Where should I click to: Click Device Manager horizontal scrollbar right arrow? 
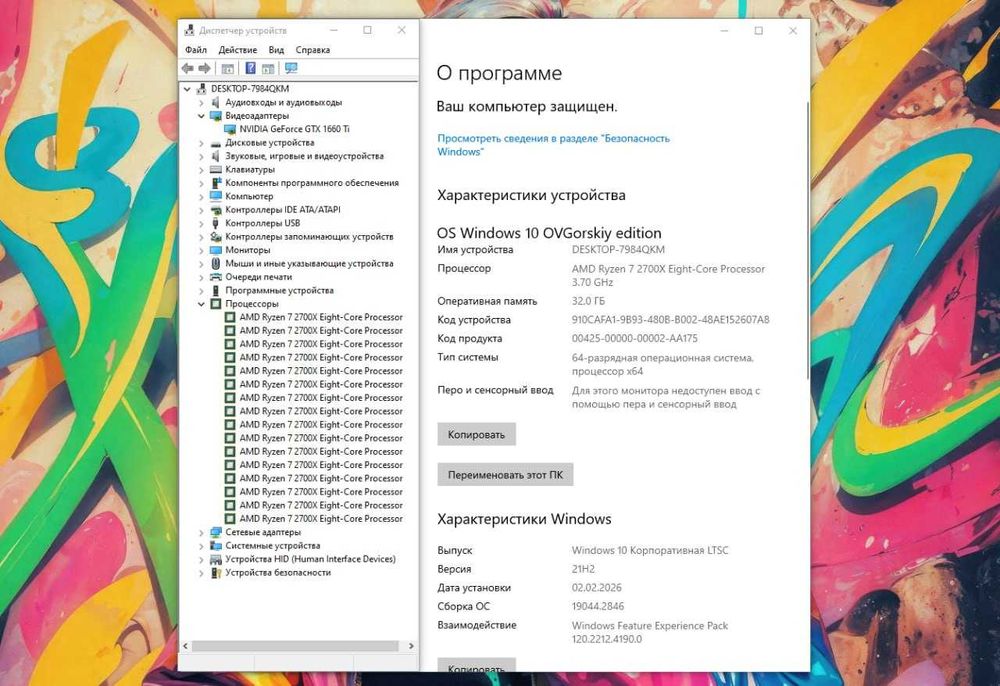tap(411, 646)
